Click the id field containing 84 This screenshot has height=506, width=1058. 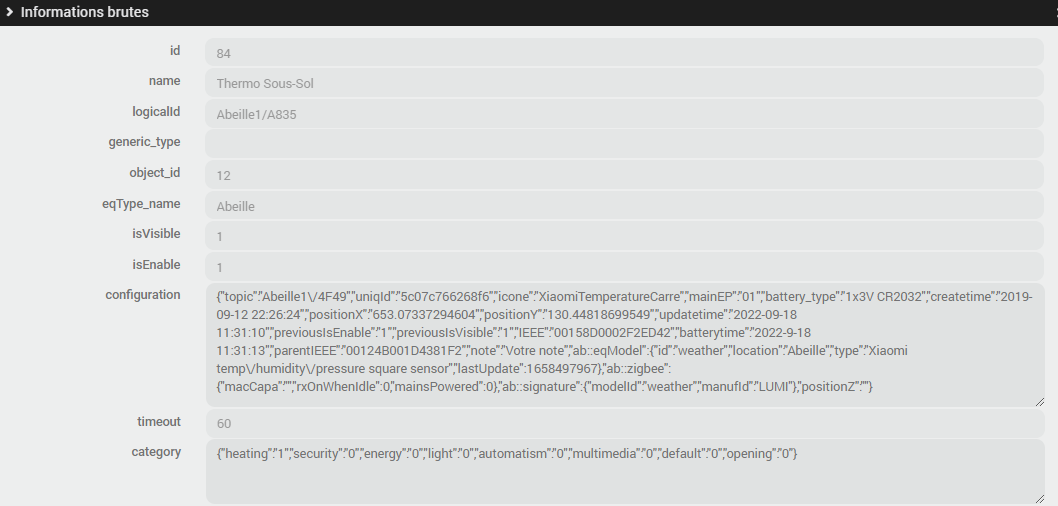click(x=624, y=52)
